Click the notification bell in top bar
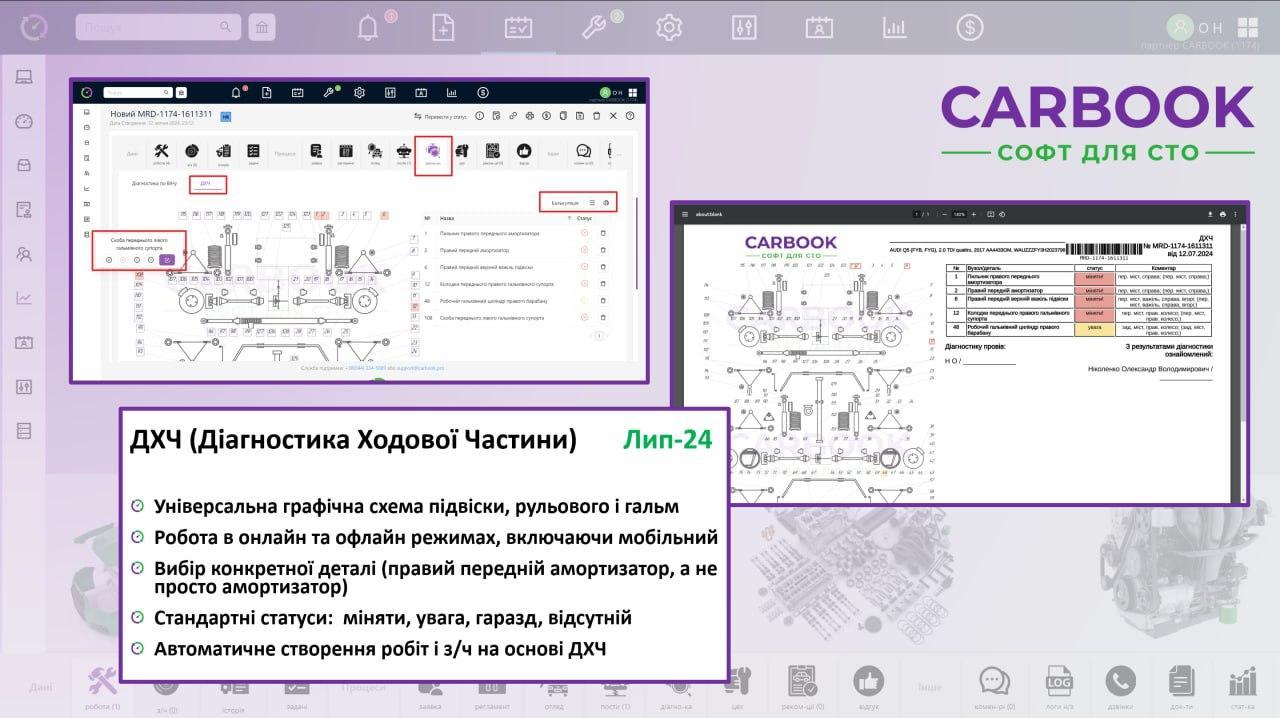The image size is (1280, 718). click(x=368, y=27)
